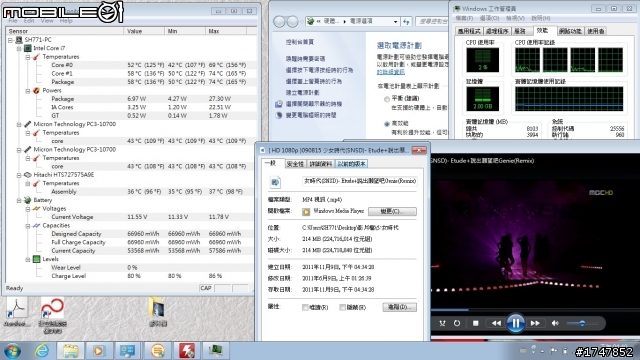640x360 pixels.
Task: Mute the Media Player volume speaker icon
Action: 555,323
